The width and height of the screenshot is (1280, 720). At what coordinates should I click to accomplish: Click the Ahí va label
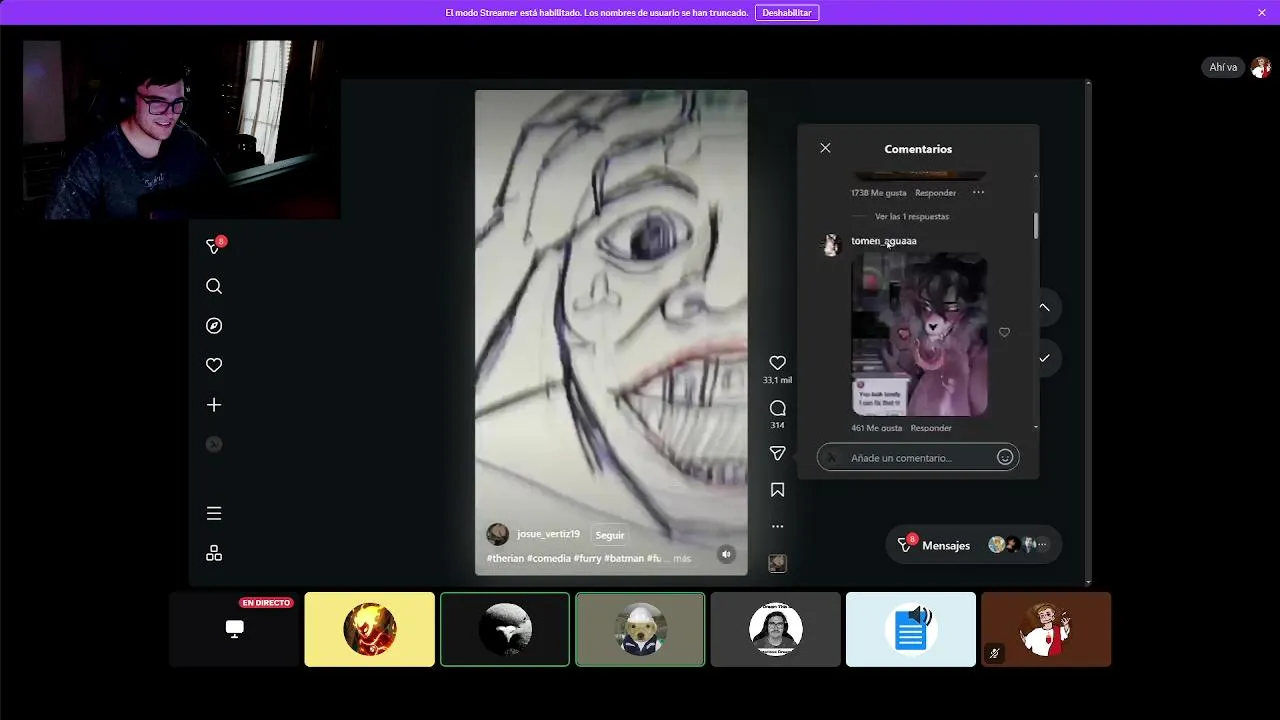click(1223, 67)
